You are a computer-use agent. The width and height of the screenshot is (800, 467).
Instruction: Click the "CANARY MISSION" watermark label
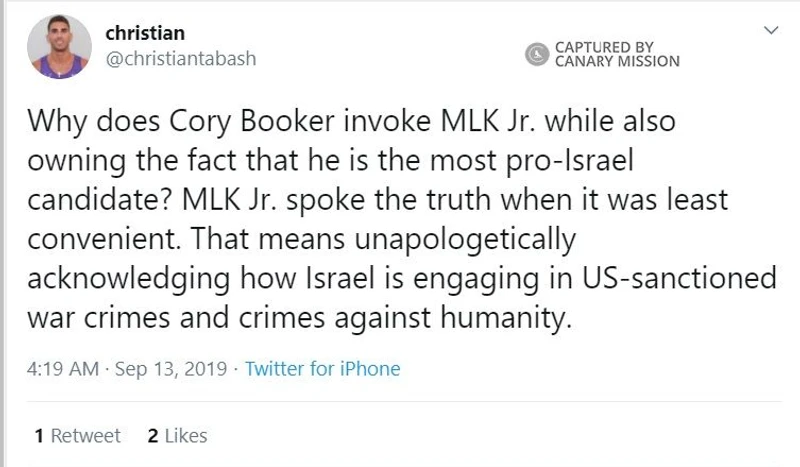click(617, 61)
